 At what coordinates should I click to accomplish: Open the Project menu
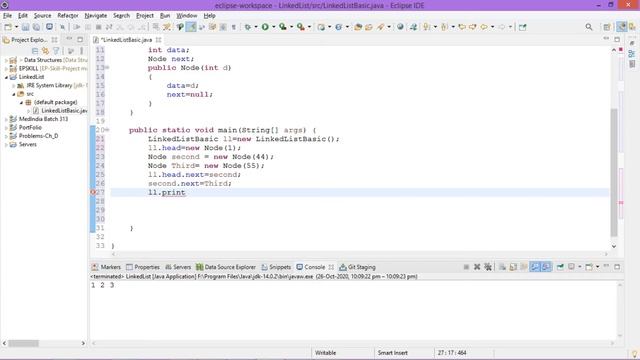coord(145,16)
